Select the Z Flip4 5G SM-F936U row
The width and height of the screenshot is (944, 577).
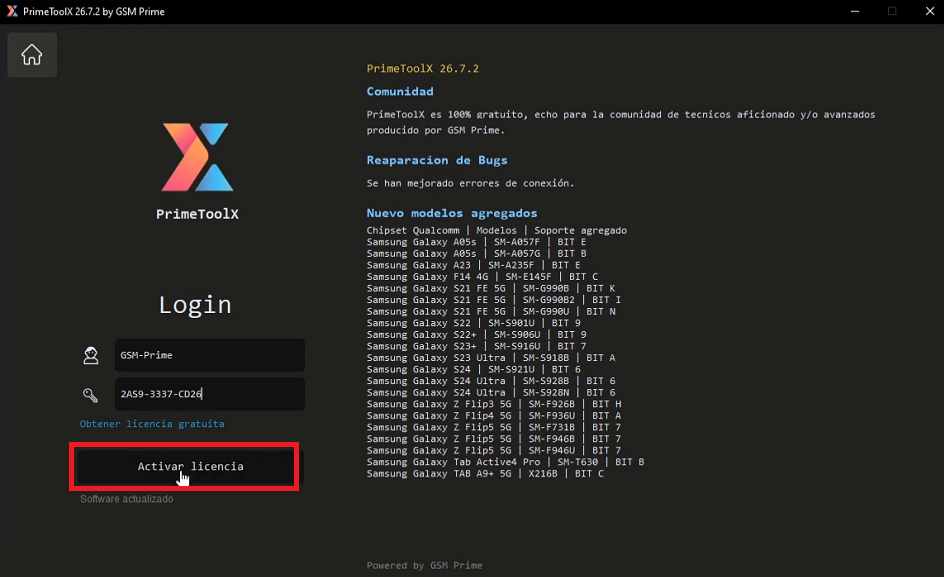pos(494,416)
